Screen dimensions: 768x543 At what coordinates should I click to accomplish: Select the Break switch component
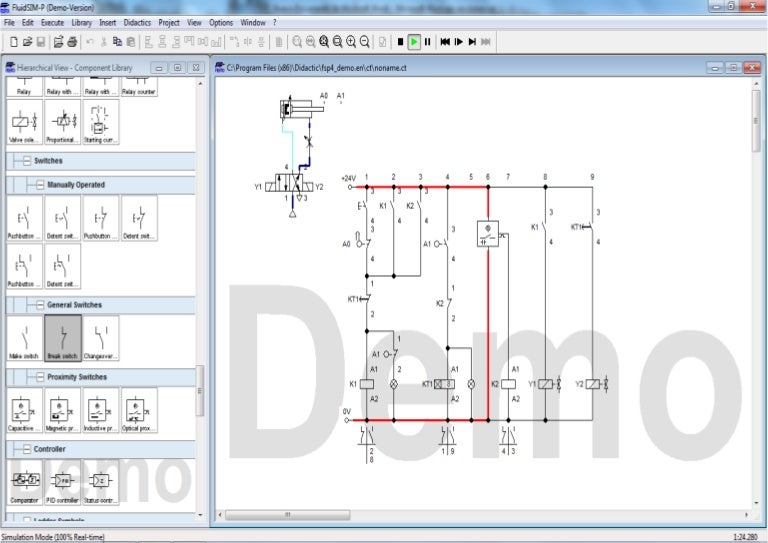click(x=62, y=338)
